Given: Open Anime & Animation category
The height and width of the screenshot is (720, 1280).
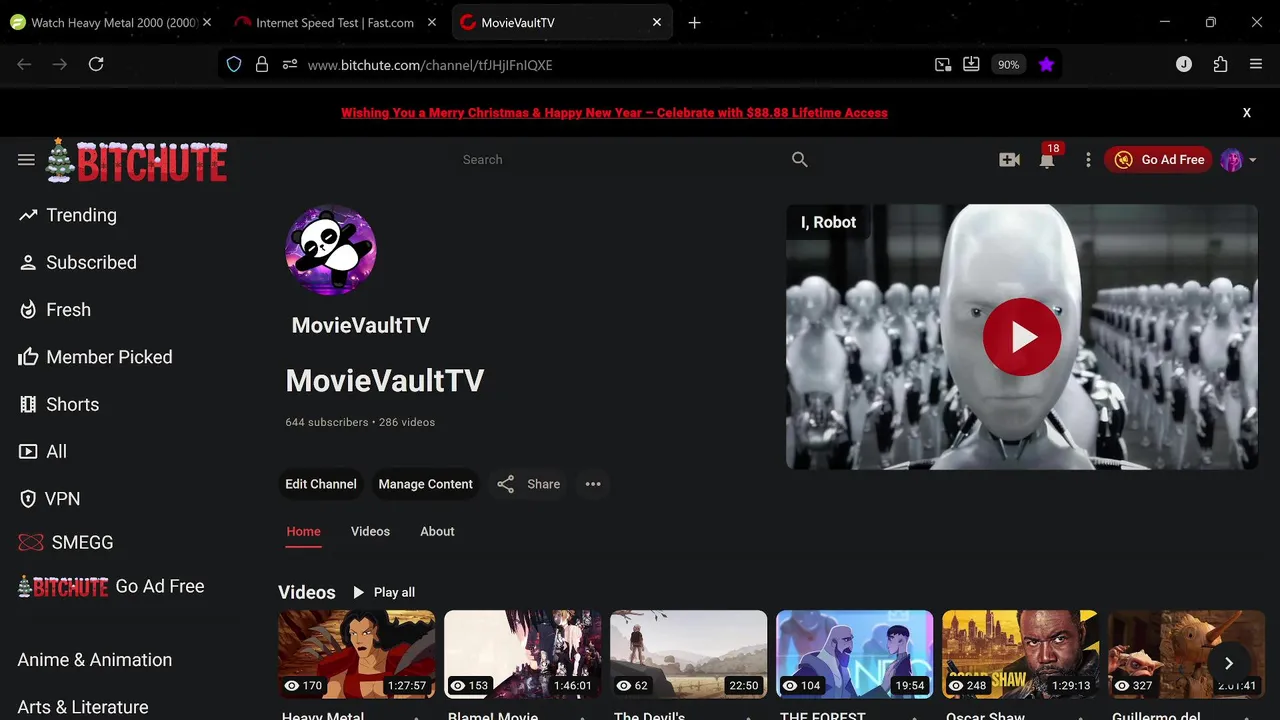Looking at the screenshot, I should click(95, 660).
